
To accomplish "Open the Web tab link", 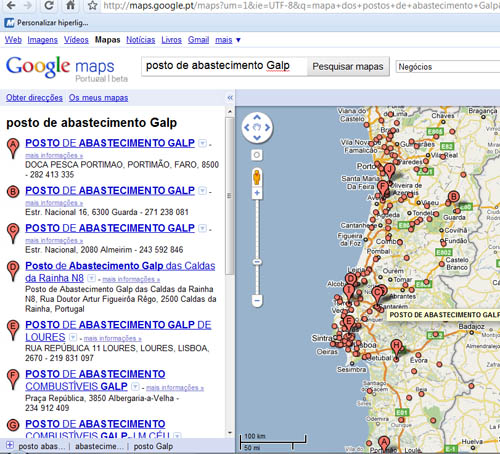I will pos(13,40).
